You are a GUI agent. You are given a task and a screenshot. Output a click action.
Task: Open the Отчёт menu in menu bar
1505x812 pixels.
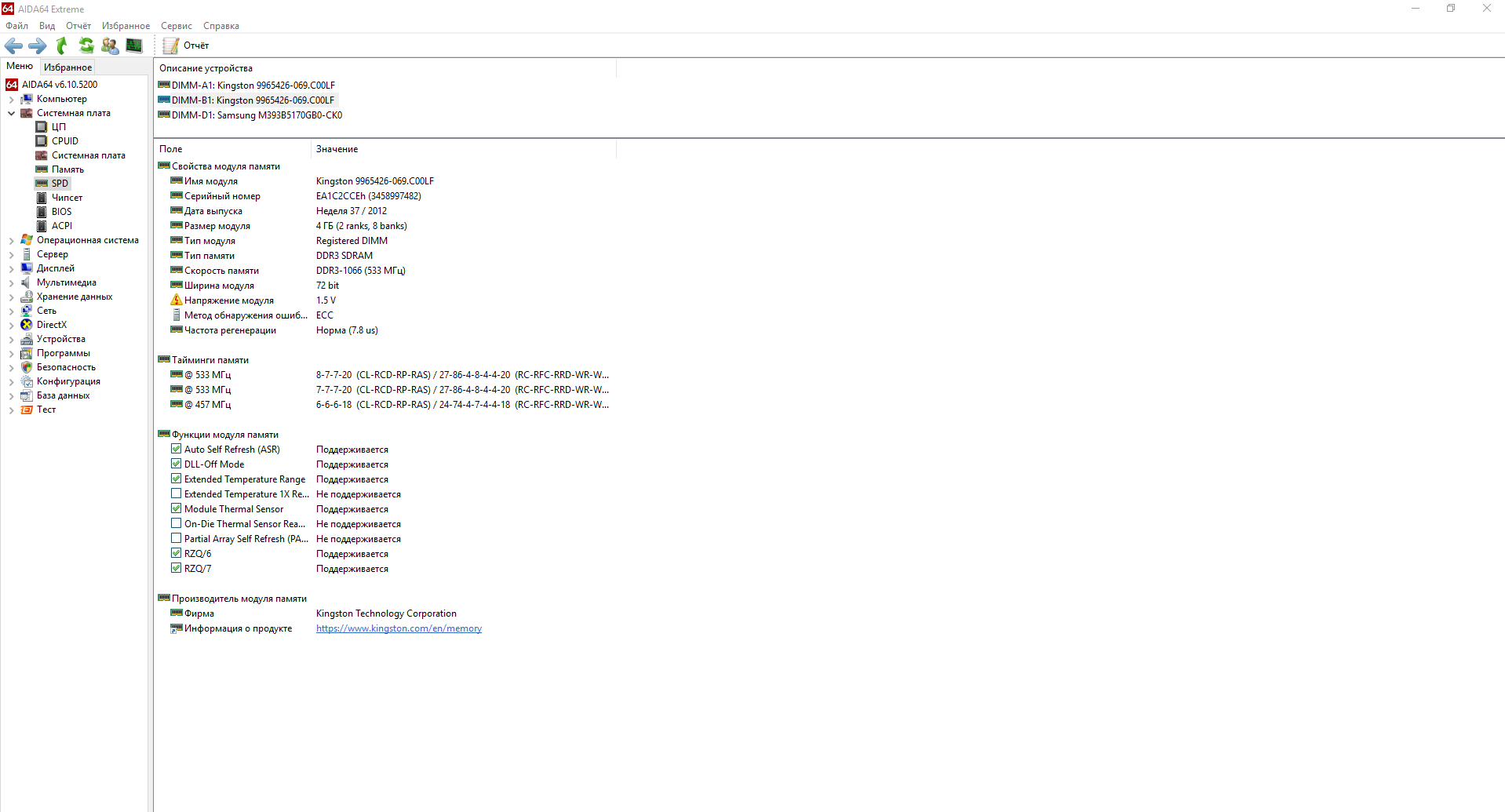(x=78, y=26)
